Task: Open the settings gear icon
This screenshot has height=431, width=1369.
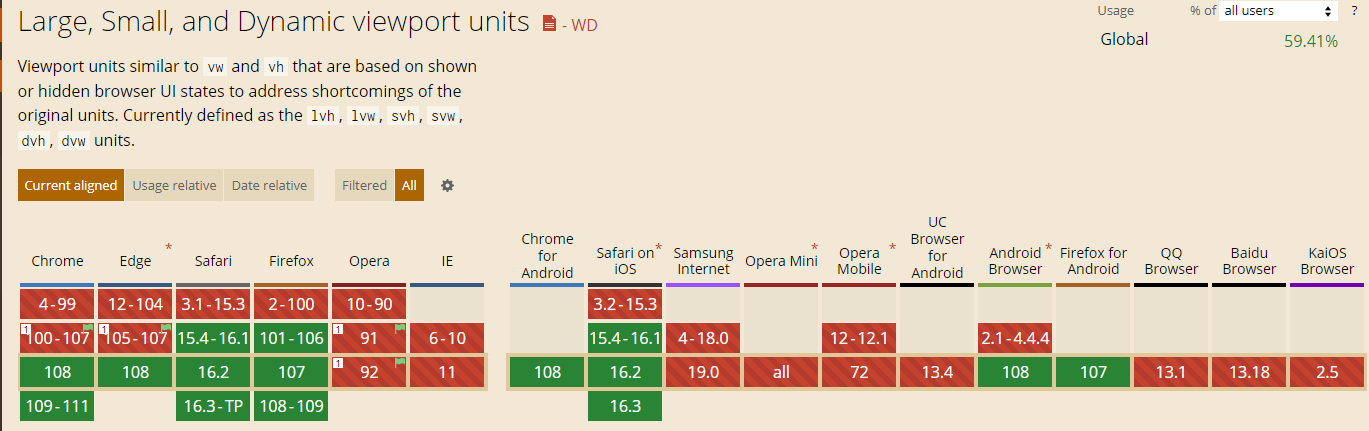Action: tap(447, 185)
